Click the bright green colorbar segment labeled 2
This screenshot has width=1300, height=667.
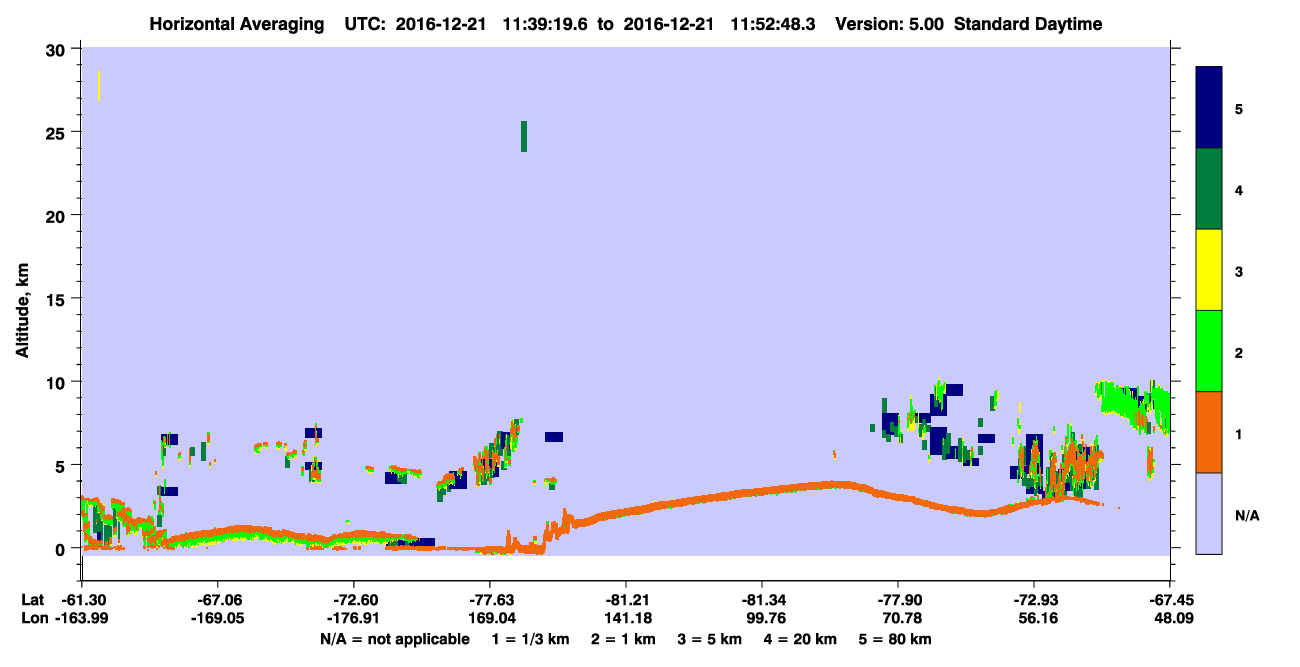point(1209,351)
